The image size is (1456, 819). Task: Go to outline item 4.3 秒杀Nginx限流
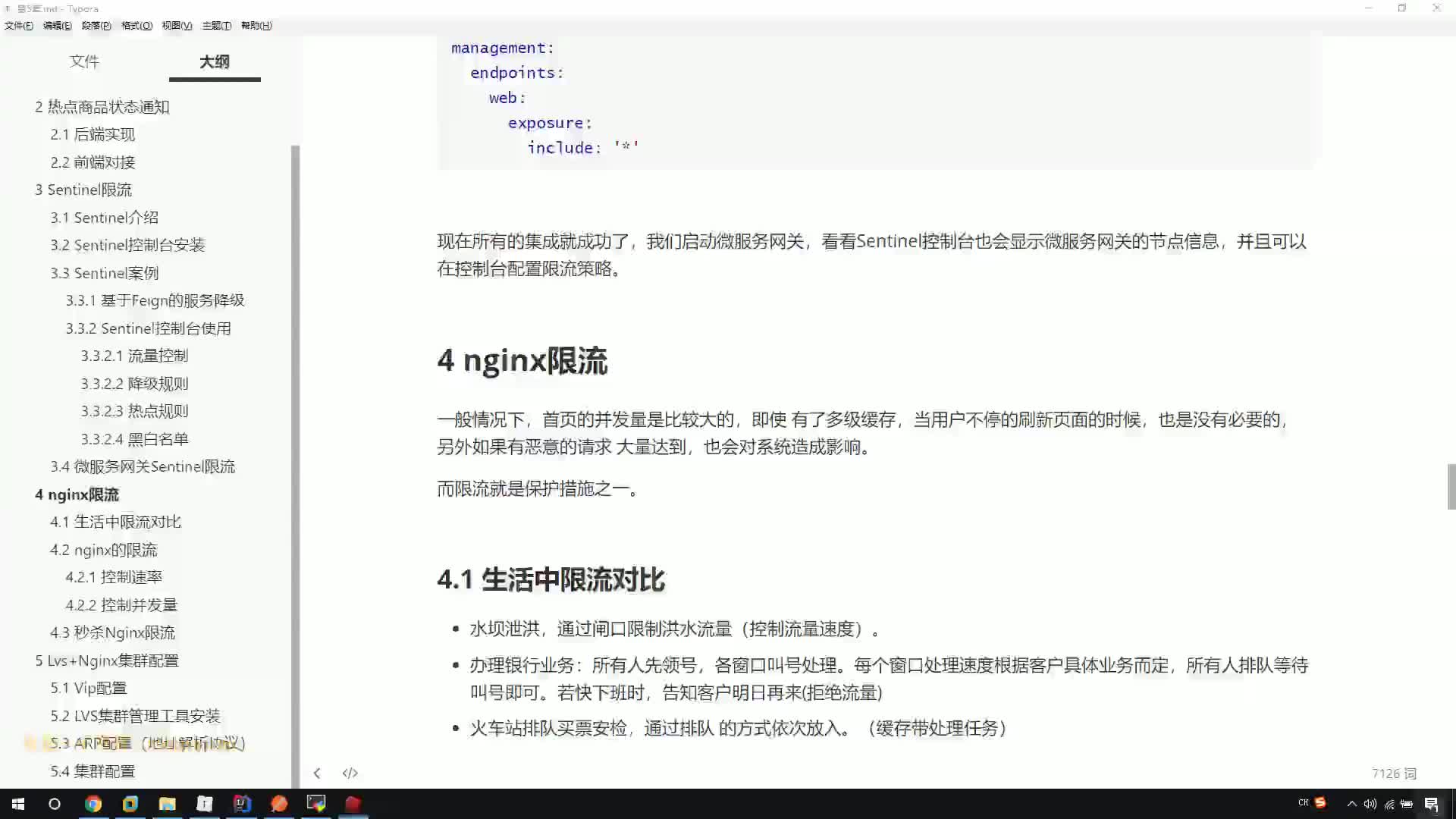click(x=112, y=632)
